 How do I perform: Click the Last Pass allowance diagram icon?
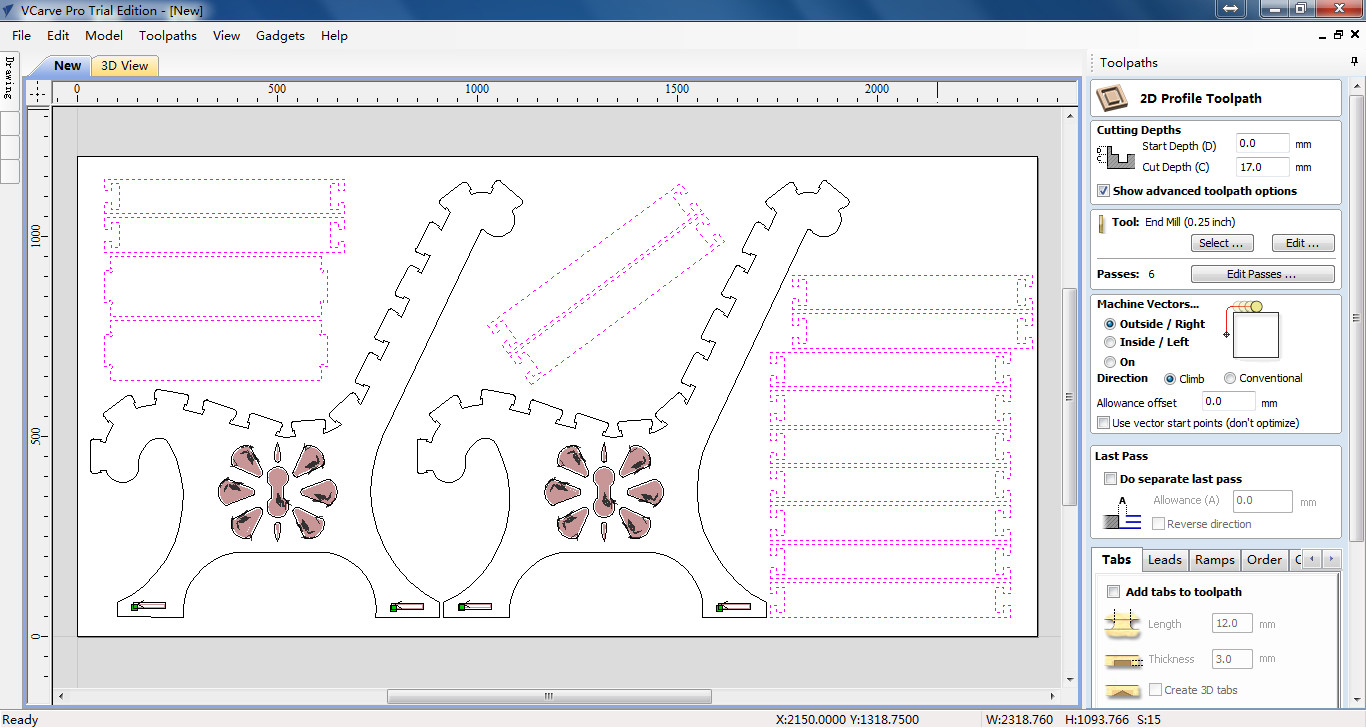tap(1121, 512)
